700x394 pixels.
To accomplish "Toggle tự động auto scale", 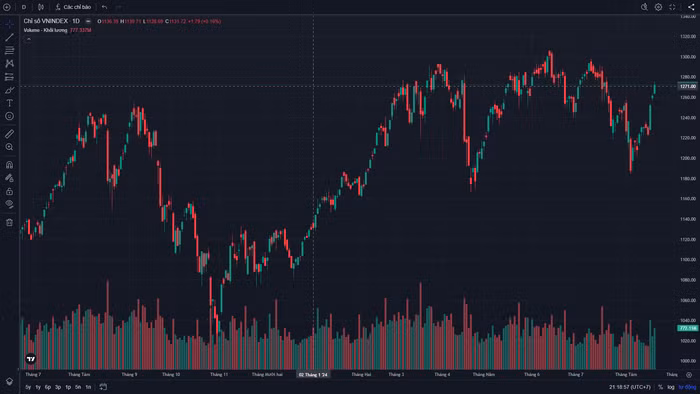I will 687,387.
